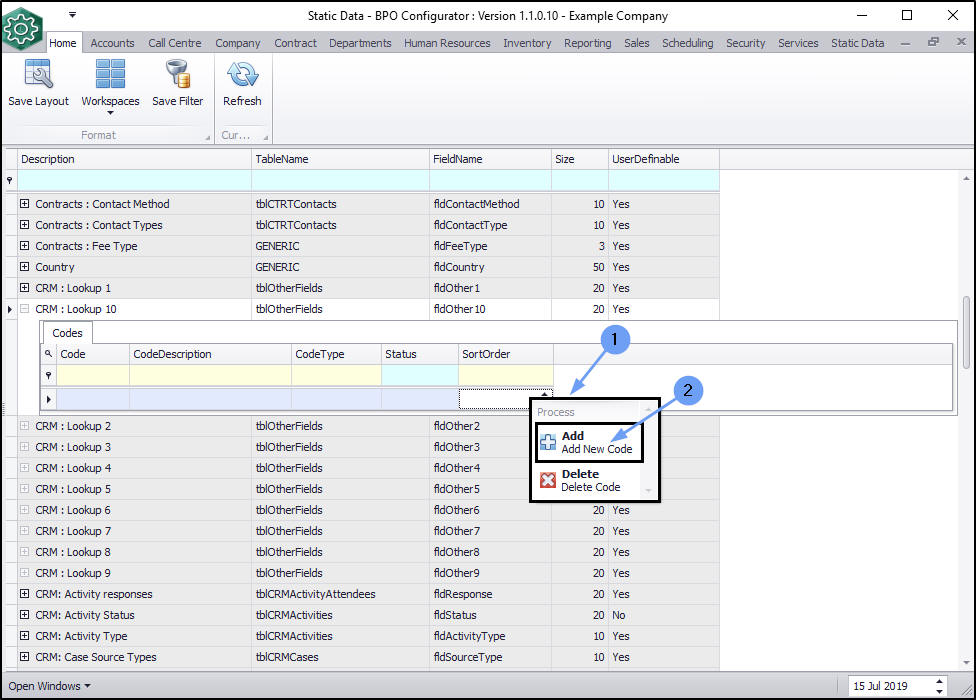Click the Codes grid search icon
This screenshot has height=700, width=976.
[48, 354]
